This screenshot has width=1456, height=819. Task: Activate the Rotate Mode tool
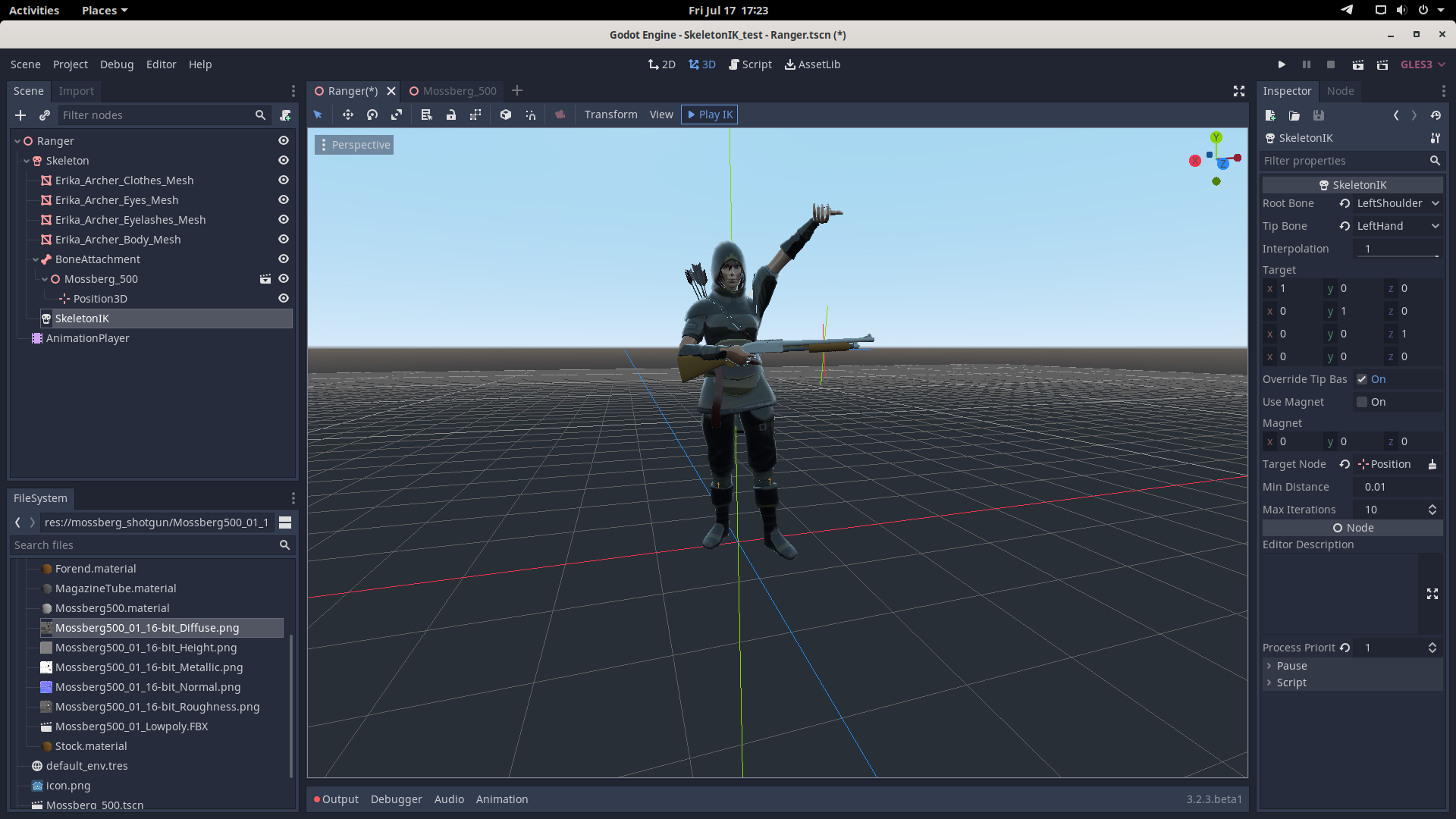[x=372, y=115]
